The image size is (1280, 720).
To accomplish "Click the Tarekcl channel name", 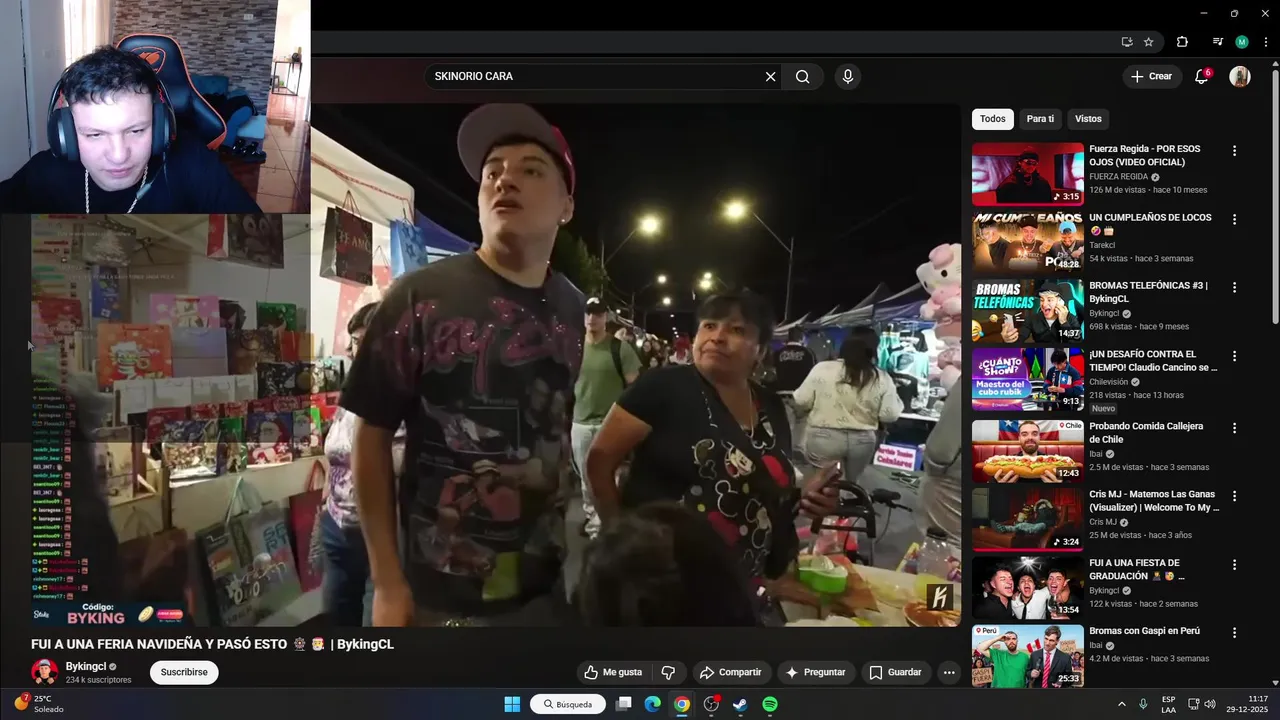I will [1102, 245].
